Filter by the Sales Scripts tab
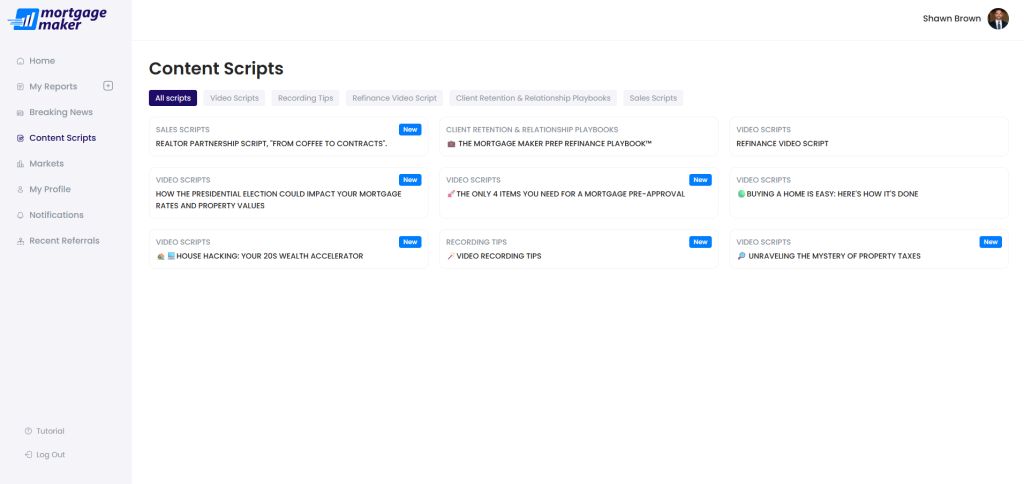Image resolution: width=1024 pixels, height=484 pixels. pyautogui.click(x=653, y=98)
